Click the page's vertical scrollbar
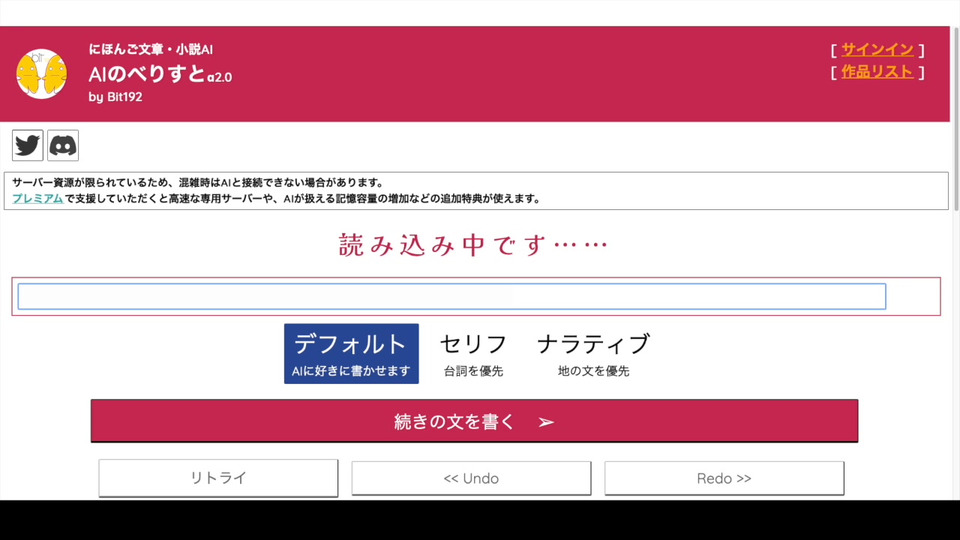 pyautogui.click(x=955, y=119)
